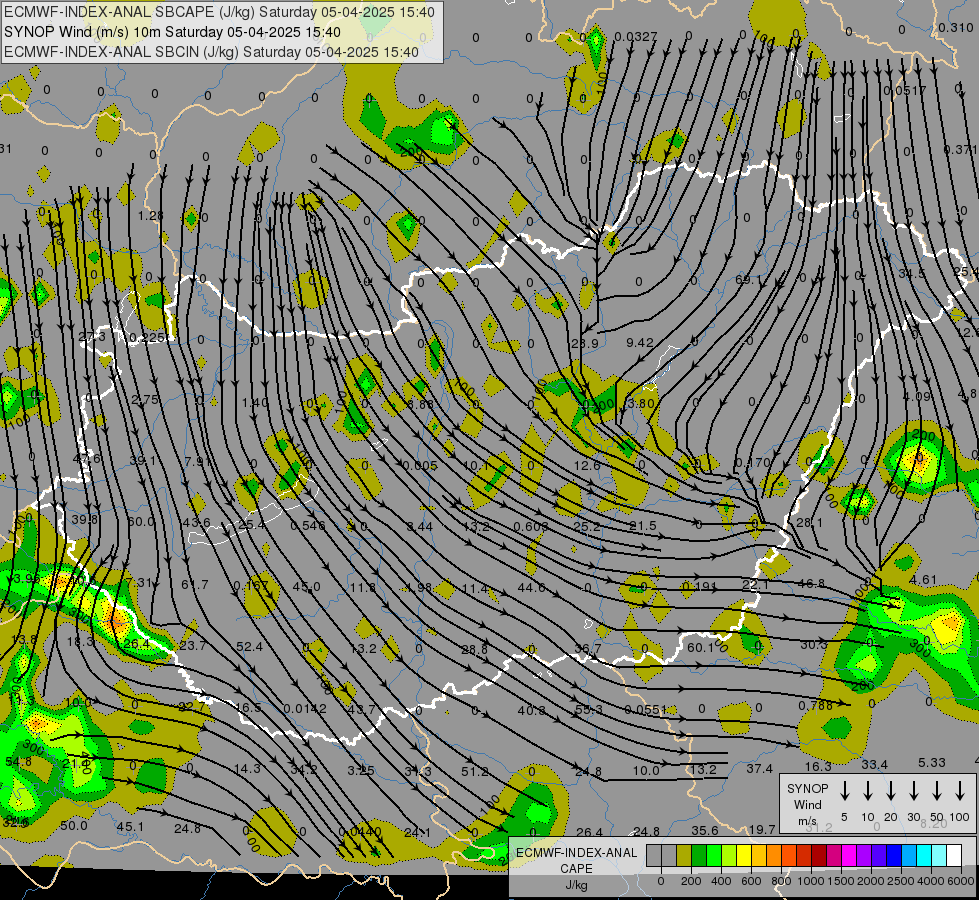Viewport: 979px width, 900px height.
Task: Click the 5 m/s wind arrow in legend
Action: tap(845, 791)
